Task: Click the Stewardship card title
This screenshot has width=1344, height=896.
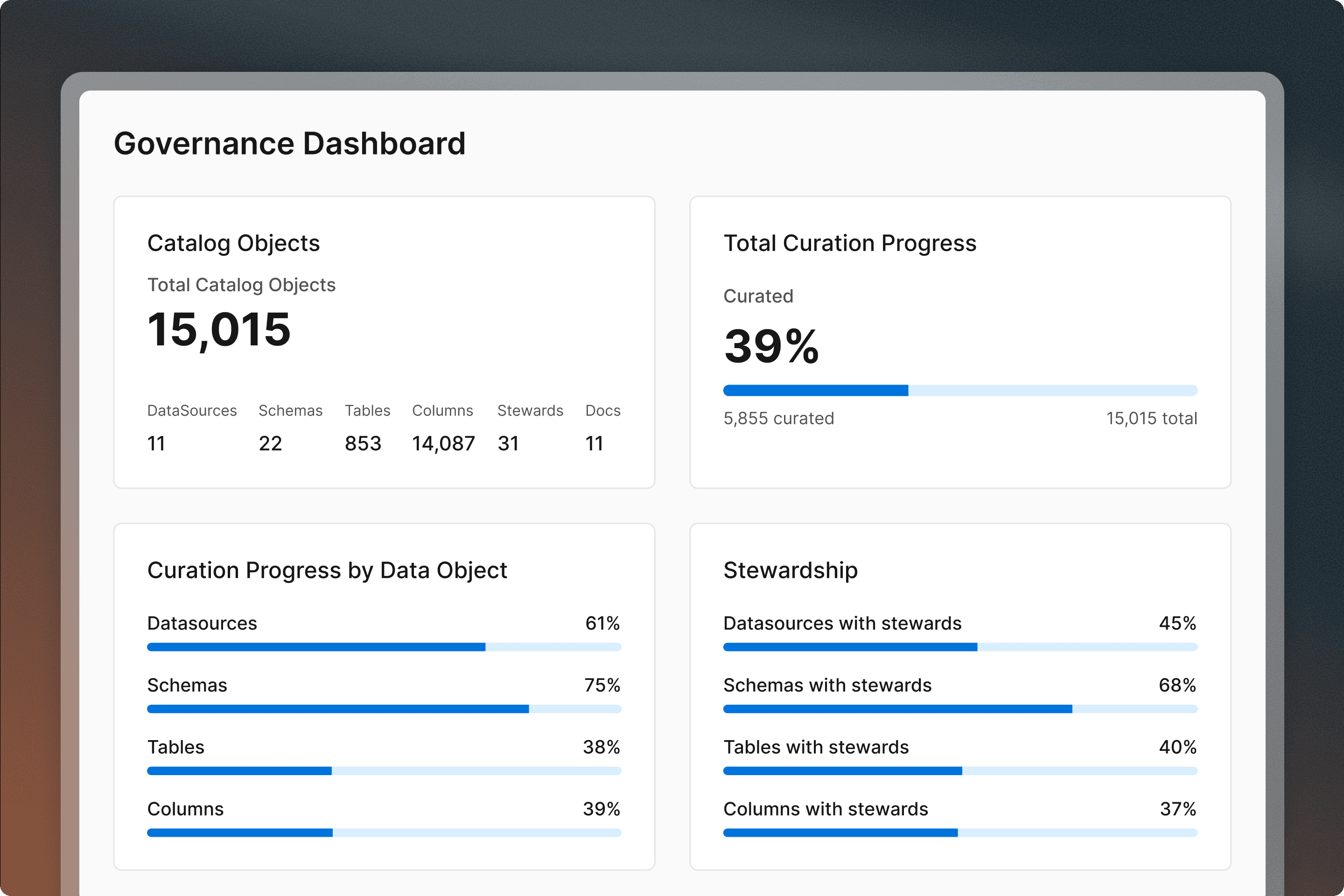Action: coord(790,570)
